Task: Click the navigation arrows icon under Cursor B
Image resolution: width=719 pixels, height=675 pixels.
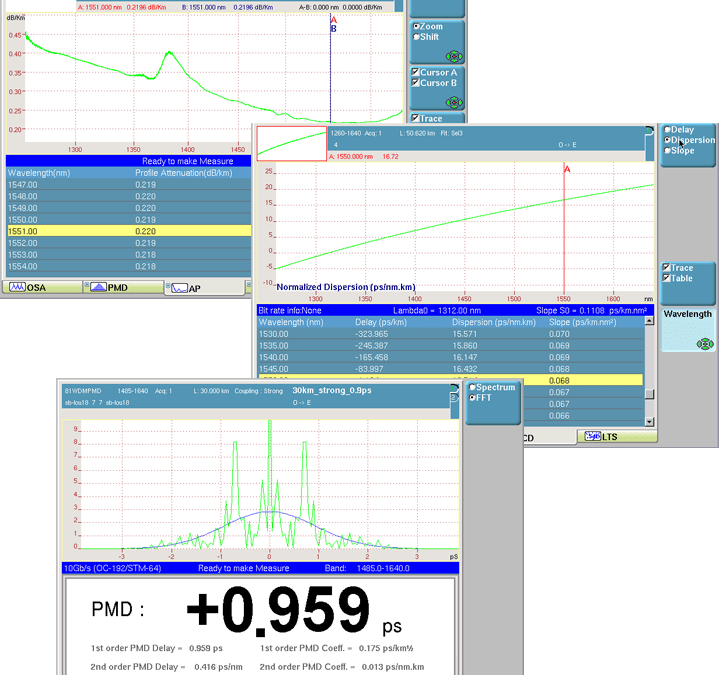Action: (x=454, y=101)
